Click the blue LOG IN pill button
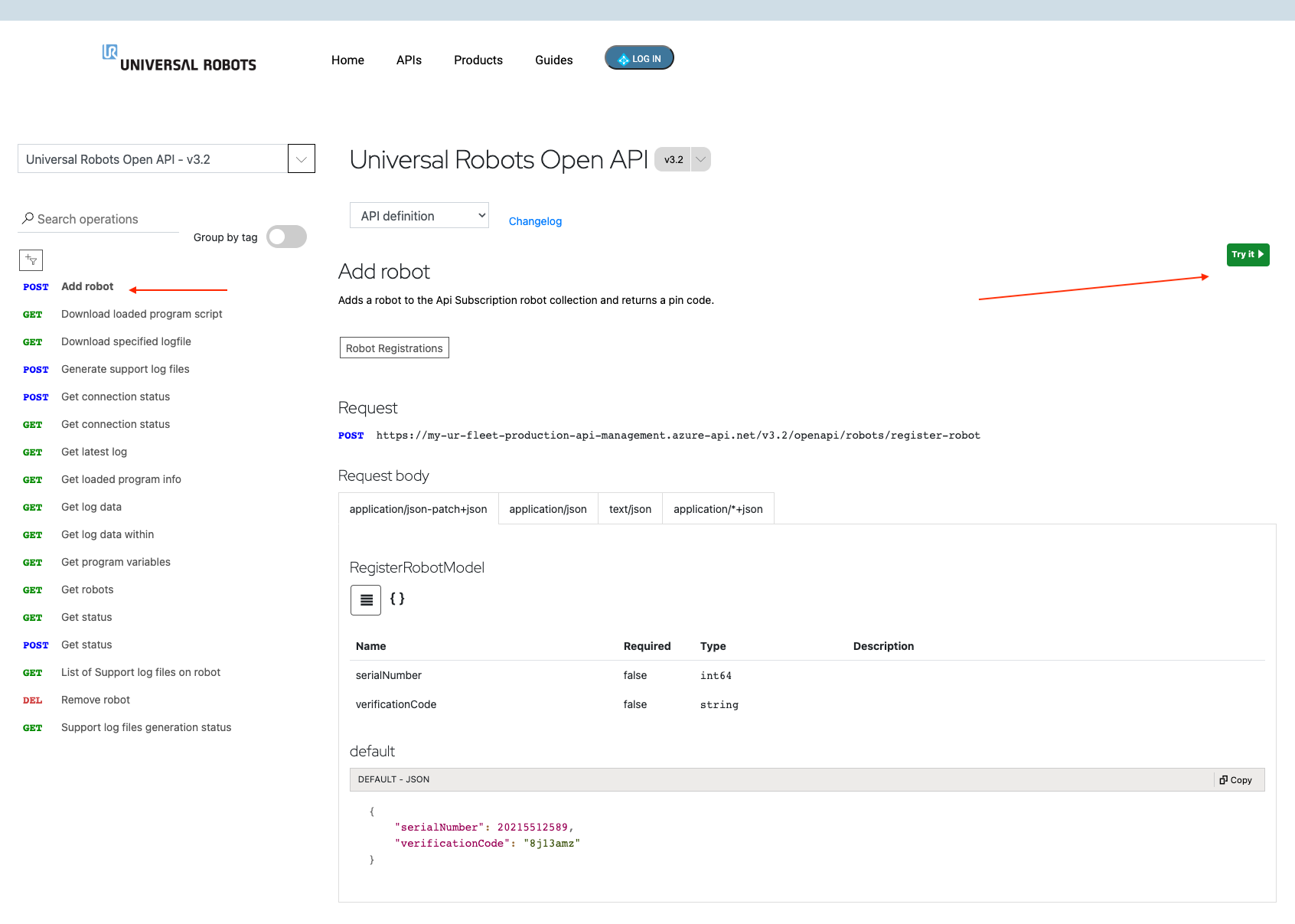 click(x=639, y=57)
